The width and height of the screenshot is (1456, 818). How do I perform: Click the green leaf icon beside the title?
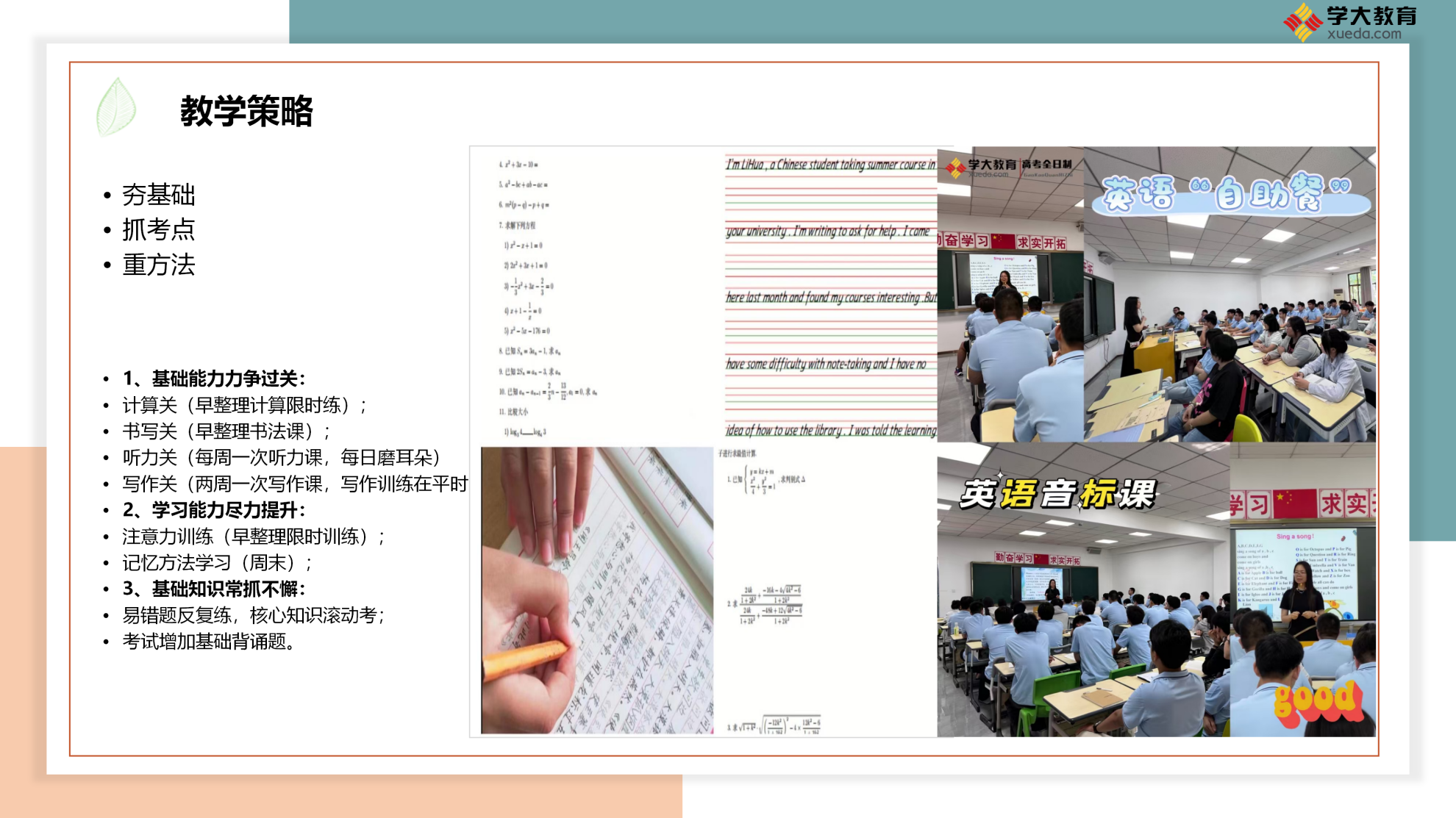(x=116, y=107)
